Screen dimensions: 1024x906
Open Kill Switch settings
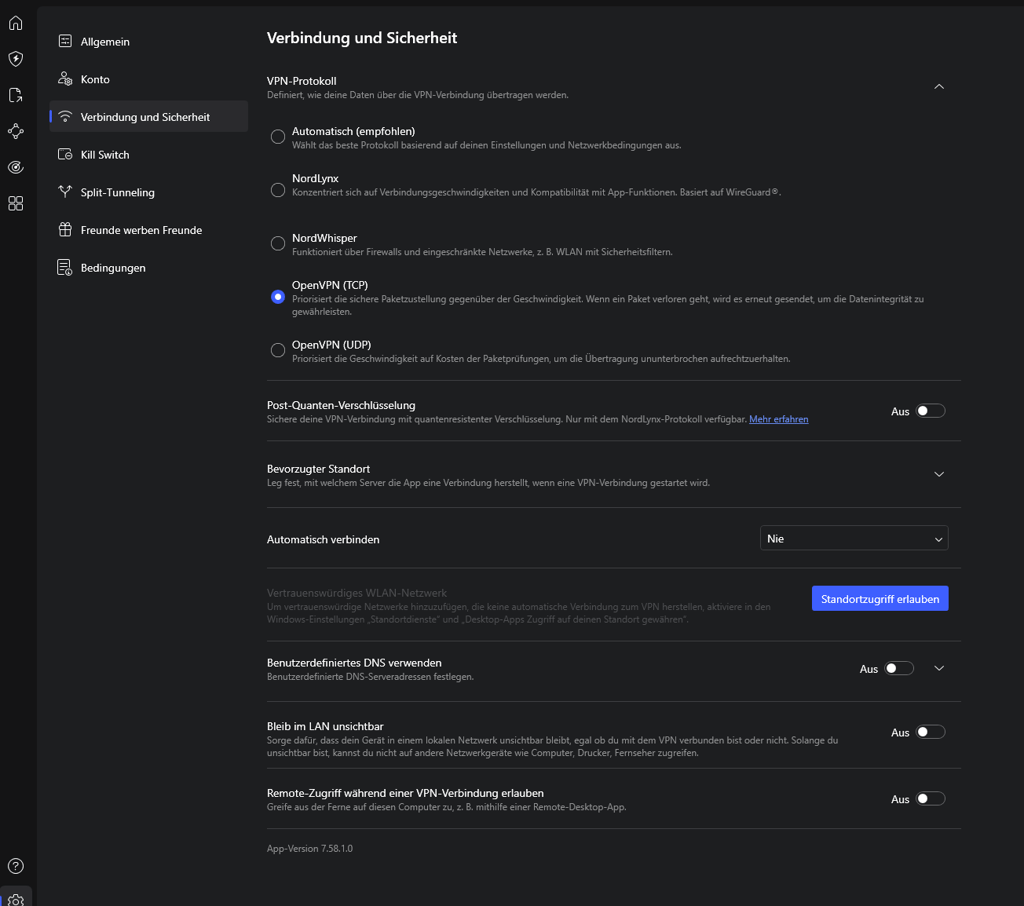(x=149, y=155)
